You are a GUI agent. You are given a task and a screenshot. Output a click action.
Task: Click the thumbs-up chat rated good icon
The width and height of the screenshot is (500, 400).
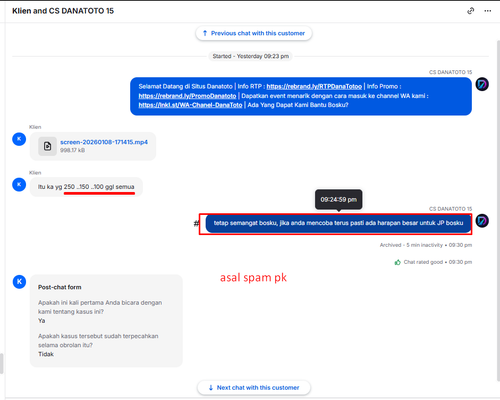[x=397, y=262]
